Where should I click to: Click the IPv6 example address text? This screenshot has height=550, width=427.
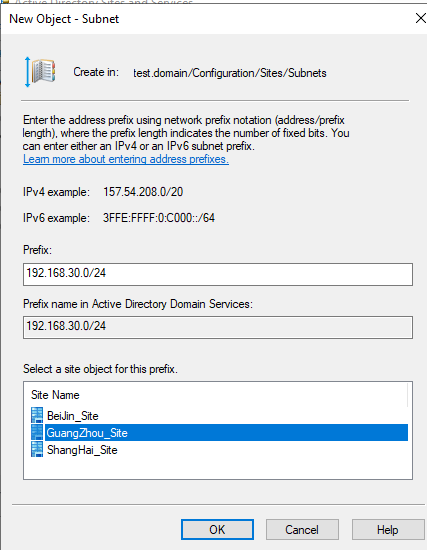click(x=159, y=218)
